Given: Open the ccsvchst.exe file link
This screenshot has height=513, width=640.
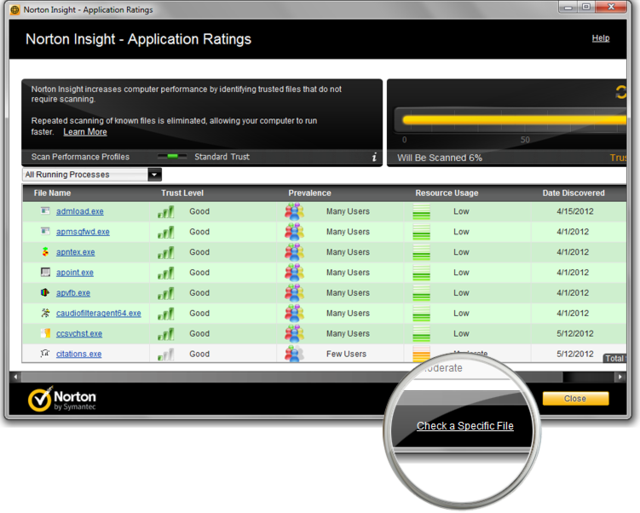Looking at the screenshot, I should [79, 334].
